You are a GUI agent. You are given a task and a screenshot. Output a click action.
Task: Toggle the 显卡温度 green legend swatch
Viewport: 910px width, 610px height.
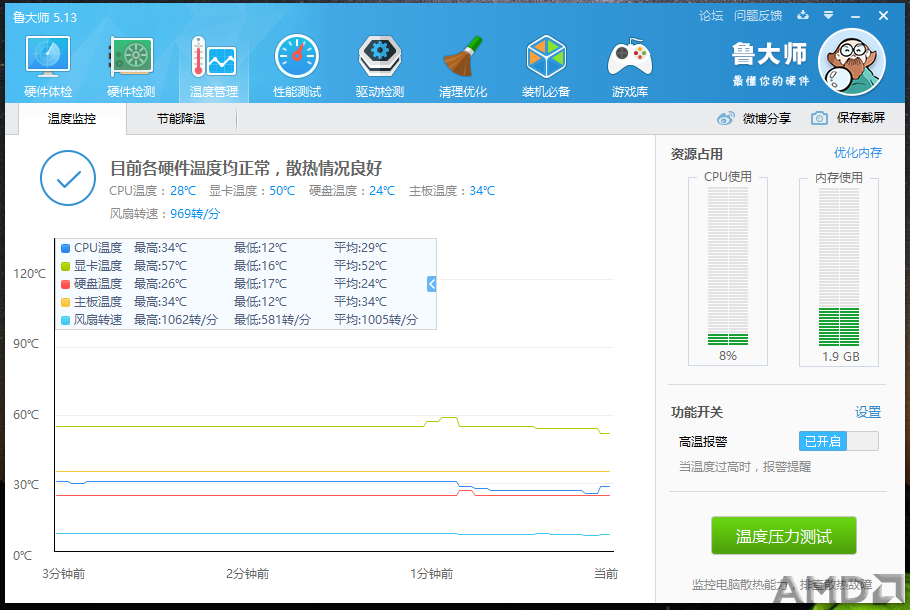pos(66,266)
